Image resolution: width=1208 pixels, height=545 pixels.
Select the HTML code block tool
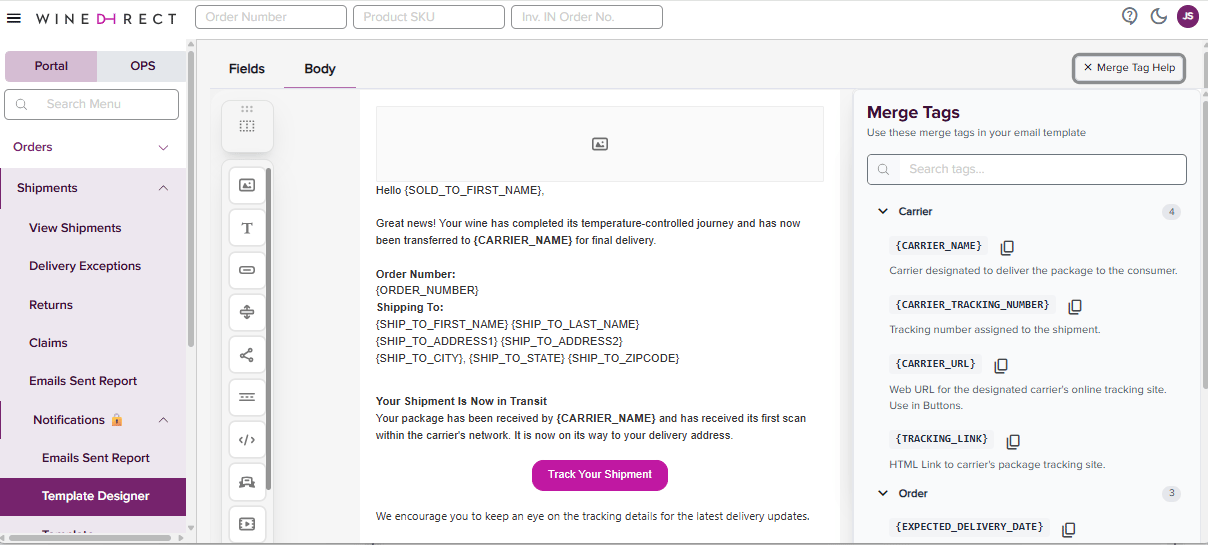tap(247, 439)
